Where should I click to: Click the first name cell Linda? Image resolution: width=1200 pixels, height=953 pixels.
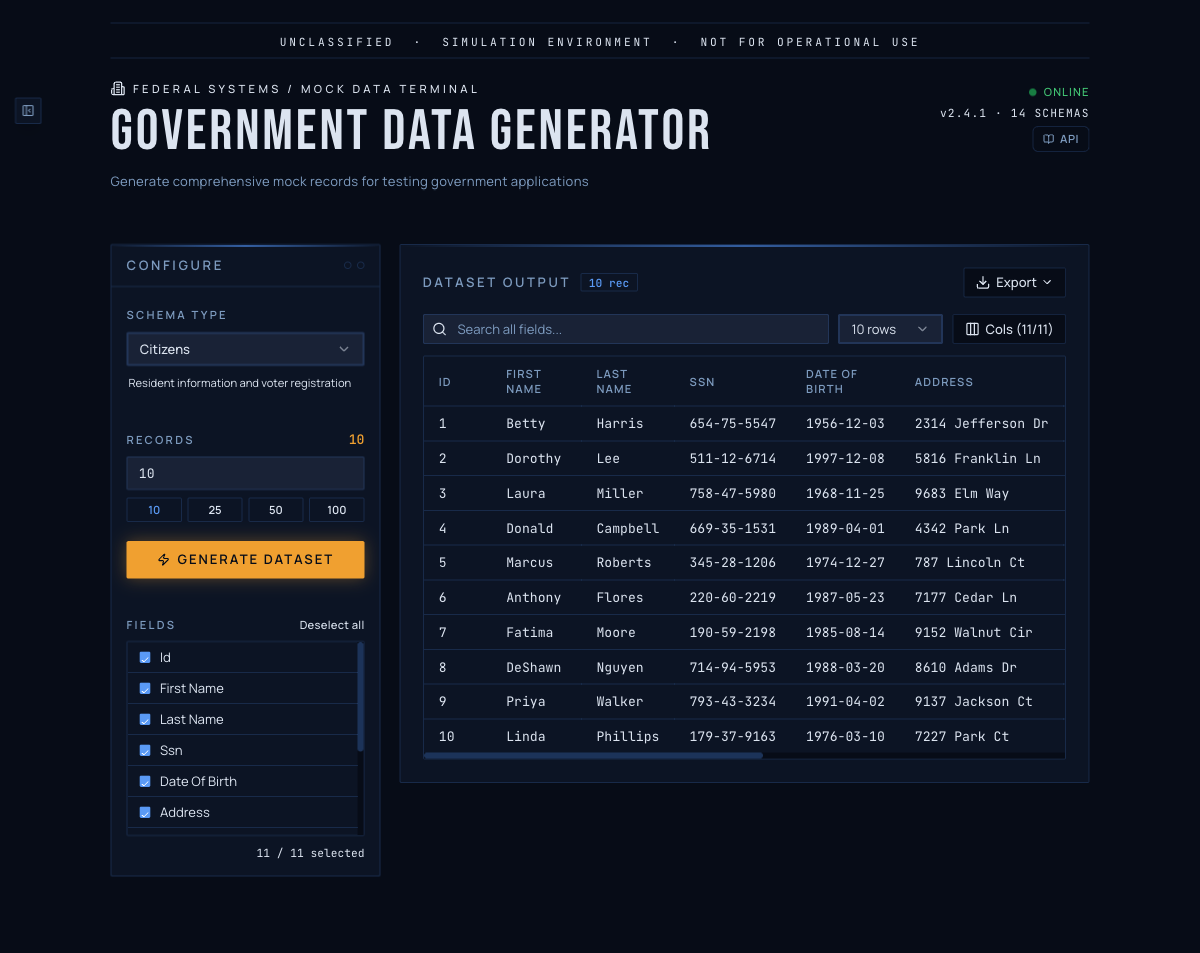[x=526, y=737]
